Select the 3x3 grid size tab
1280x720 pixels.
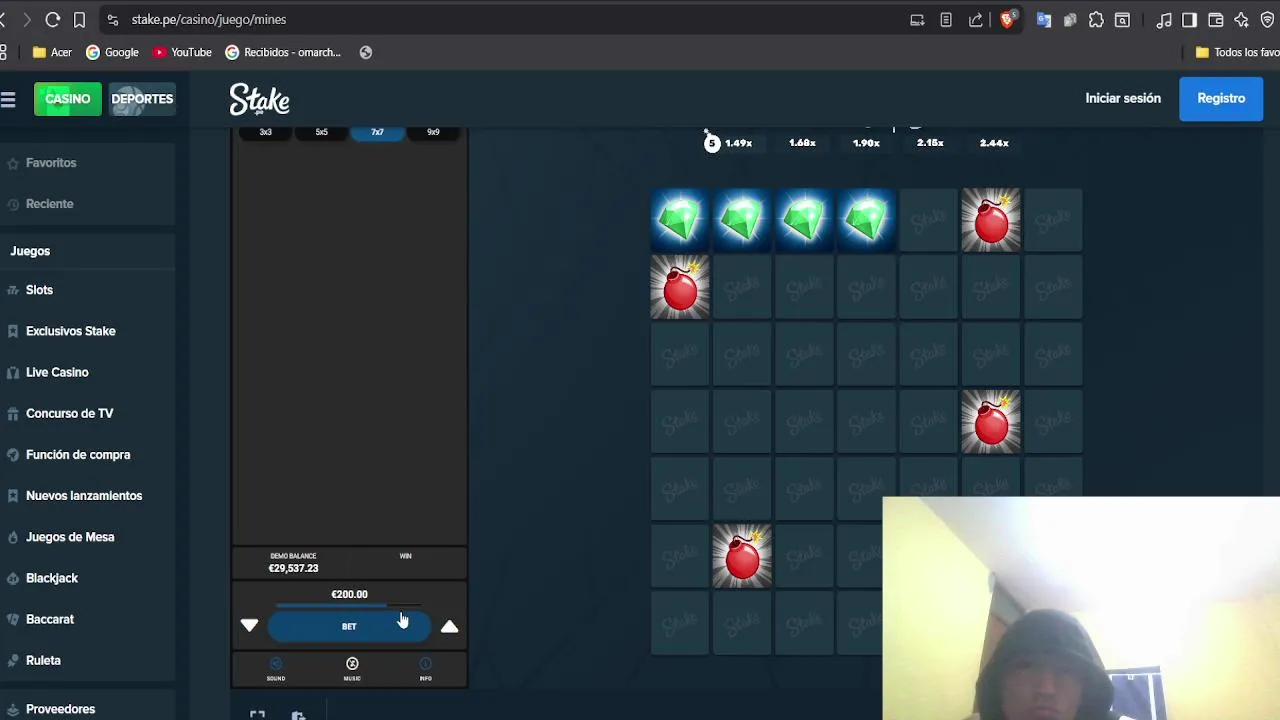tap(265, 132)
